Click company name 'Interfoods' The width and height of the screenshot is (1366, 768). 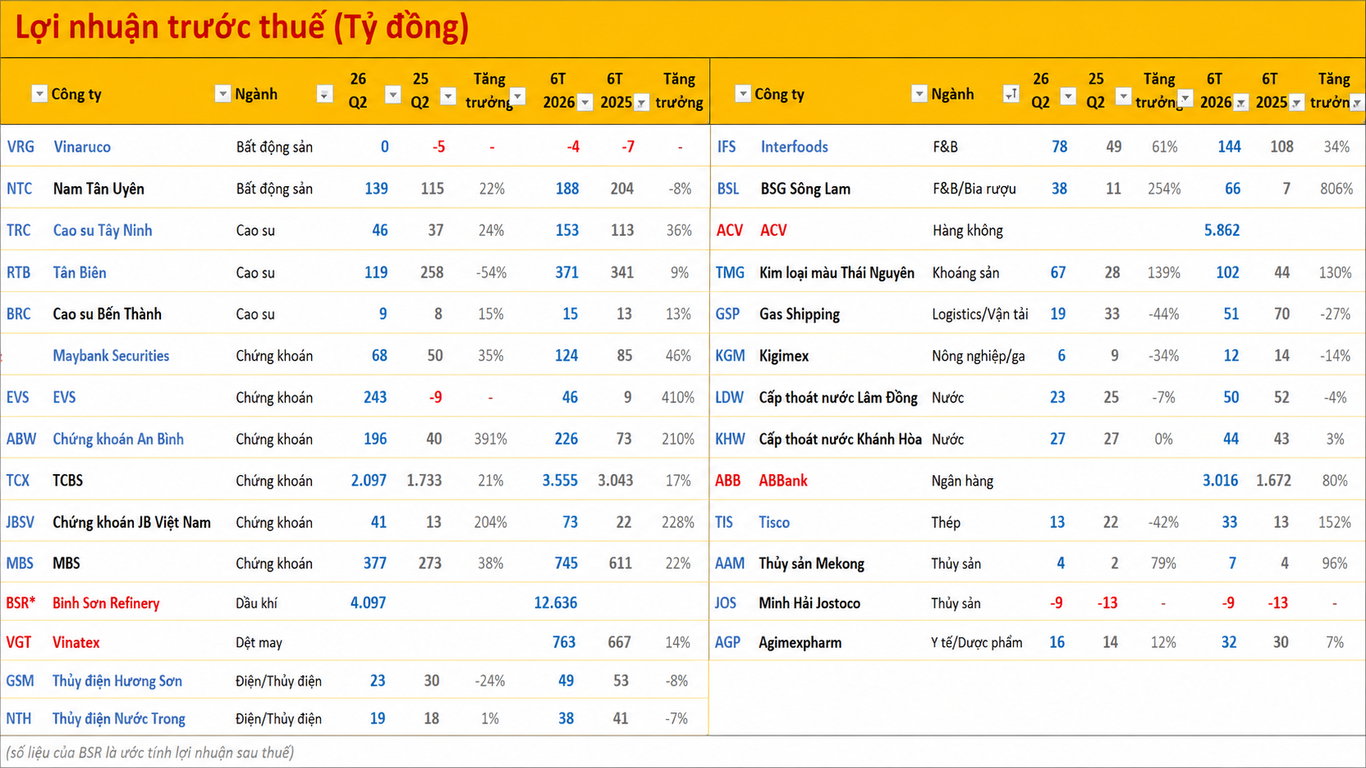tap(794, 147)
